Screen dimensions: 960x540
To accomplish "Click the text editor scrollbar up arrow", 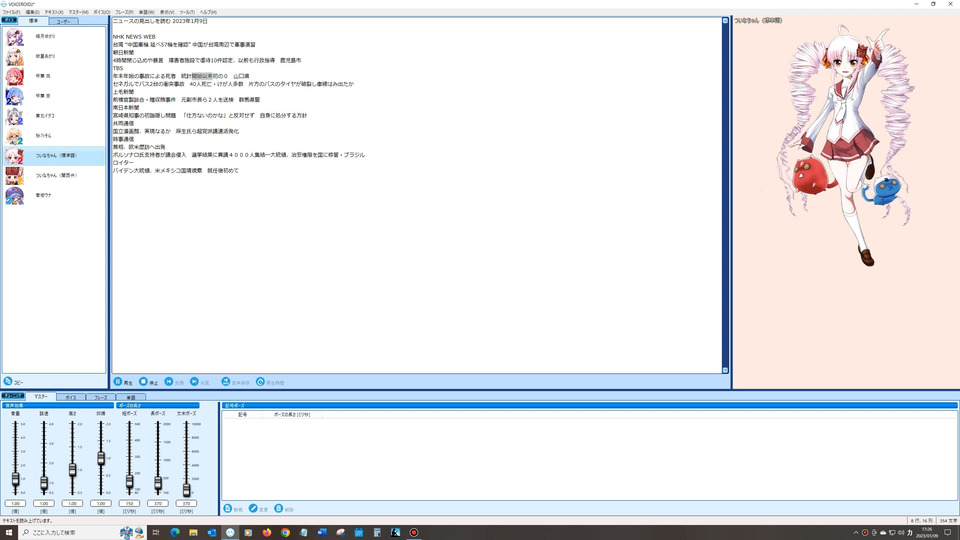I will 726,21.
